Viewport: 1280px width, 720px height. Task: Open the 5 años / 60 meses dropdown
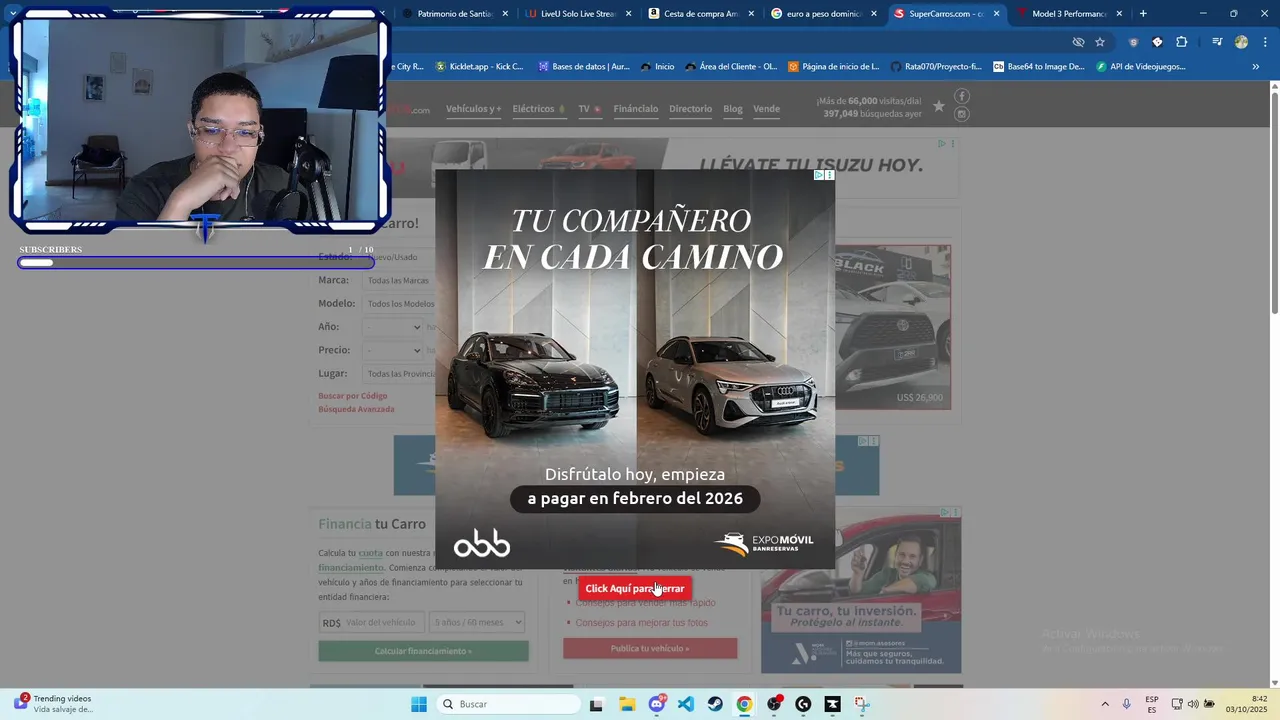pyautogui.click(x=477, y=623)
